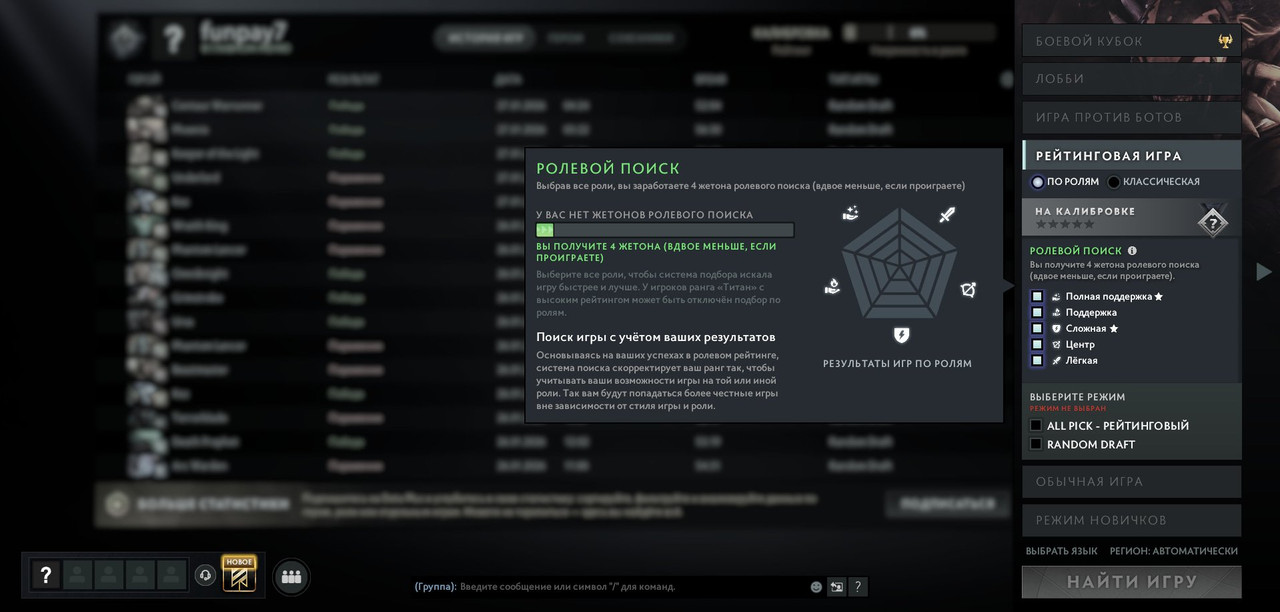The image size is (1280, 612).
Task: Collapse the Рейтинговая игра section header
Action: point(1131,156)
